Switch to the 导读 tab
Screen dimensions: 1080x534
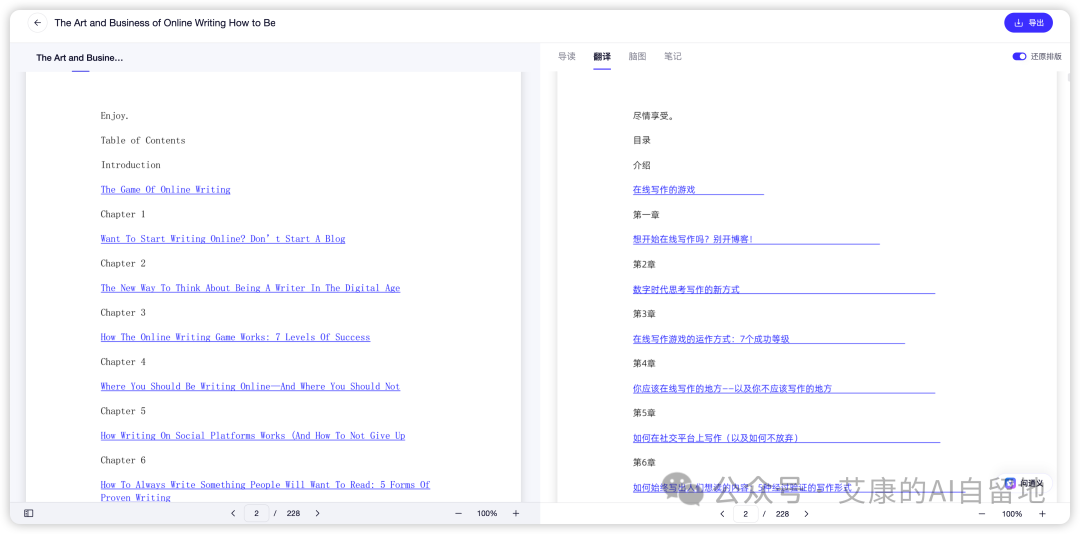click(x=566, y=57)
